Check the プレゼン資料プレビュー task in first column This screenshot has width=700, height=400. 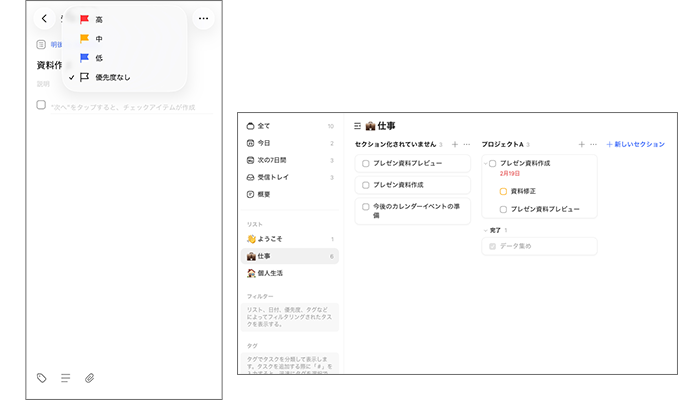click(x=366, y=163)
